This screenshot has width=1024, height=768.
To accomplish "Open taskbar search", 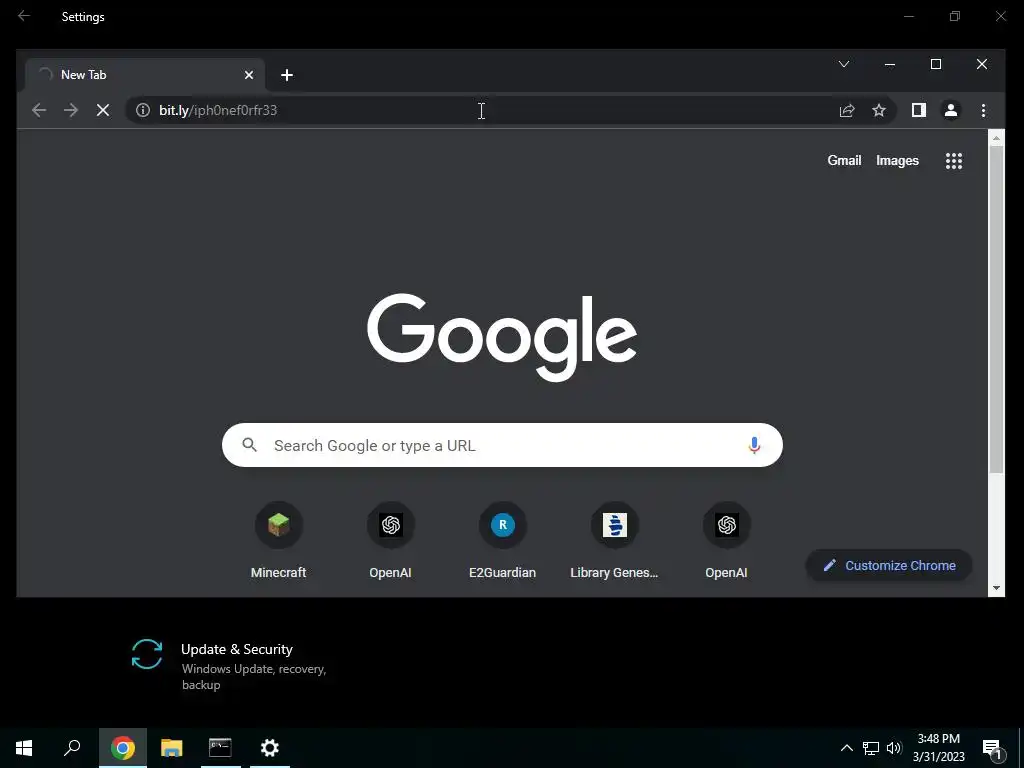I will (x=72, y=748).
